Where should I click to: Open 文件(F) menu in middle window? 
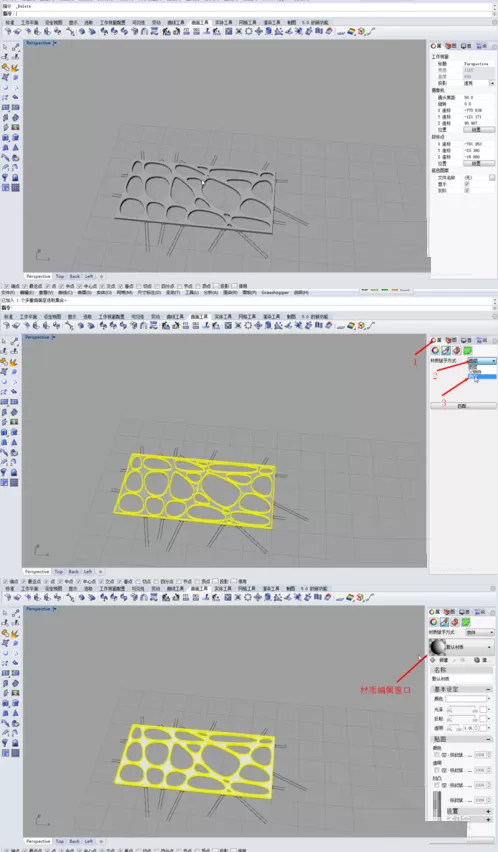pyautogui.click(x=8, y=292)
